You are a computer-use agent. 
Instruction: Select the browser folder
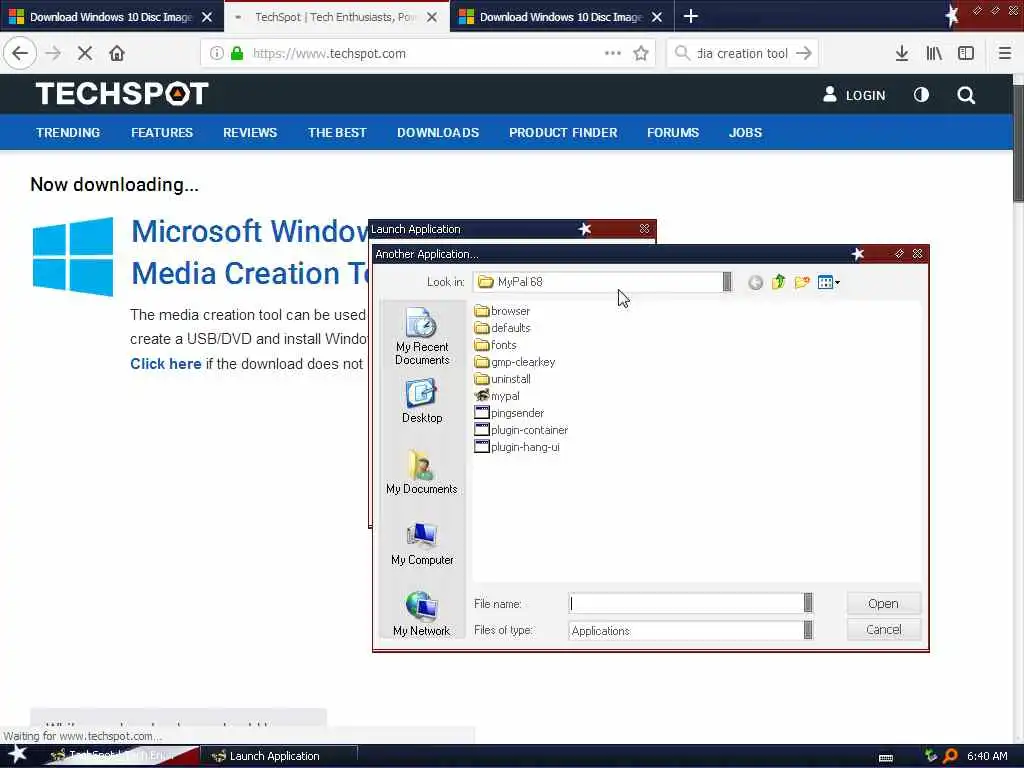(502, 311)
